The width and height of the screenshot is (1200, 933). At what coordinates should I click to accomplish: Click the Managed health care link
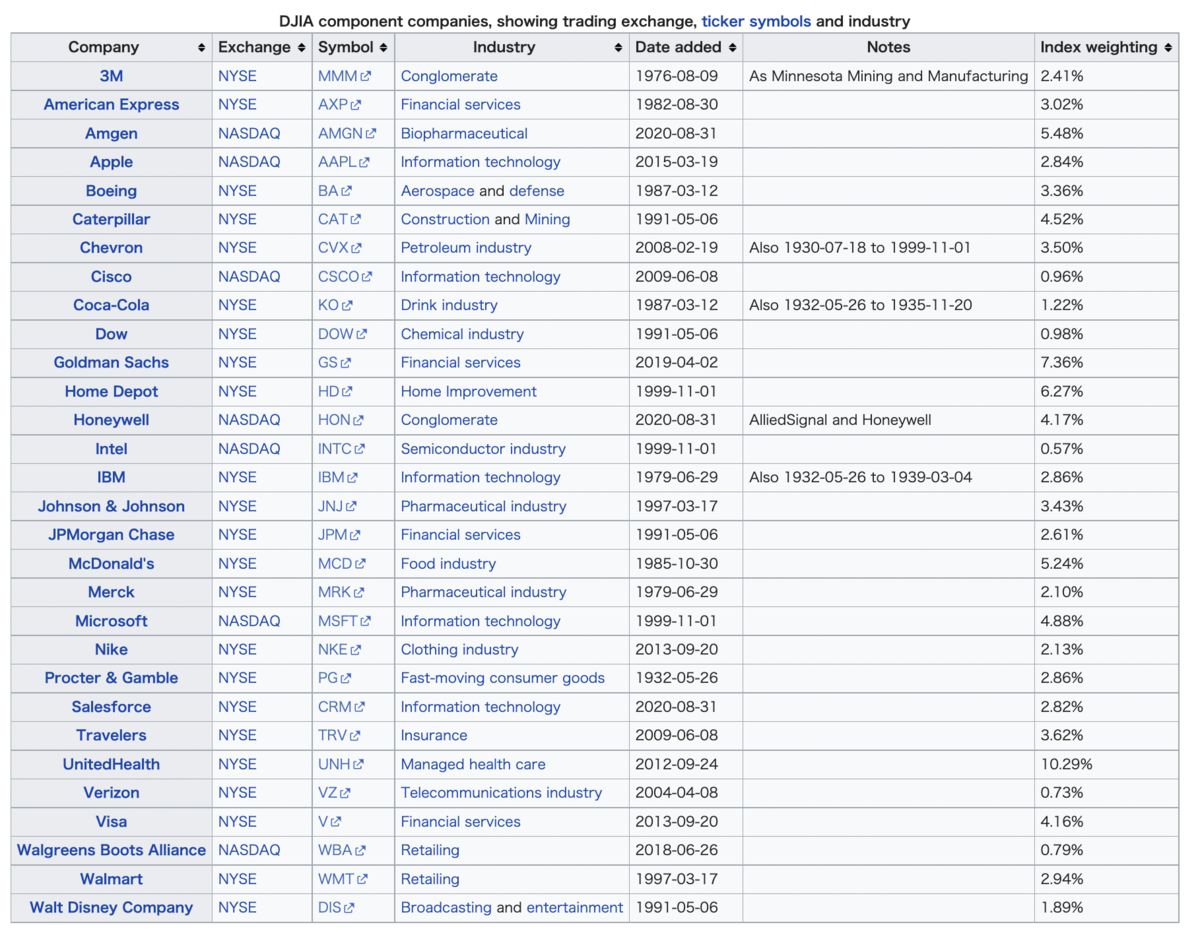point(473,764)
